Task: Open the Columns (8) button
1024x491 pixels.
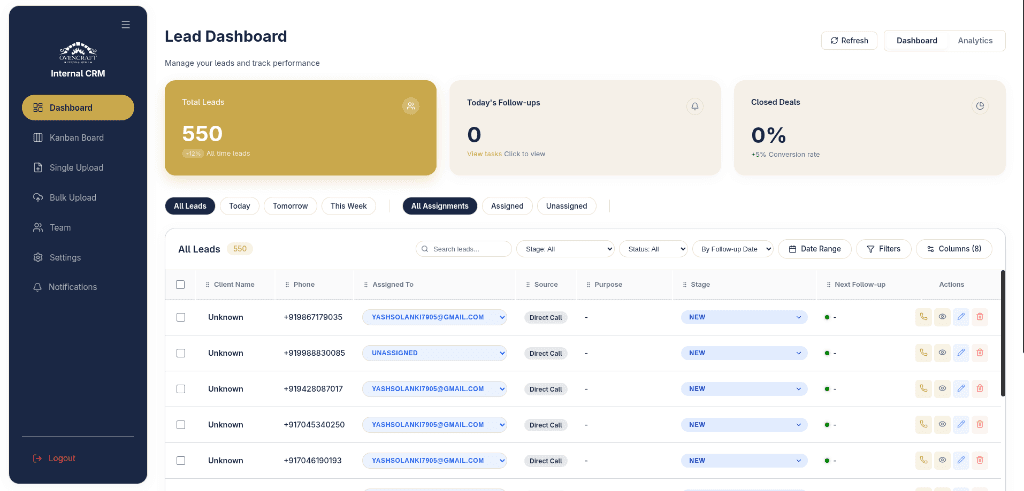Action: point(954,249)
